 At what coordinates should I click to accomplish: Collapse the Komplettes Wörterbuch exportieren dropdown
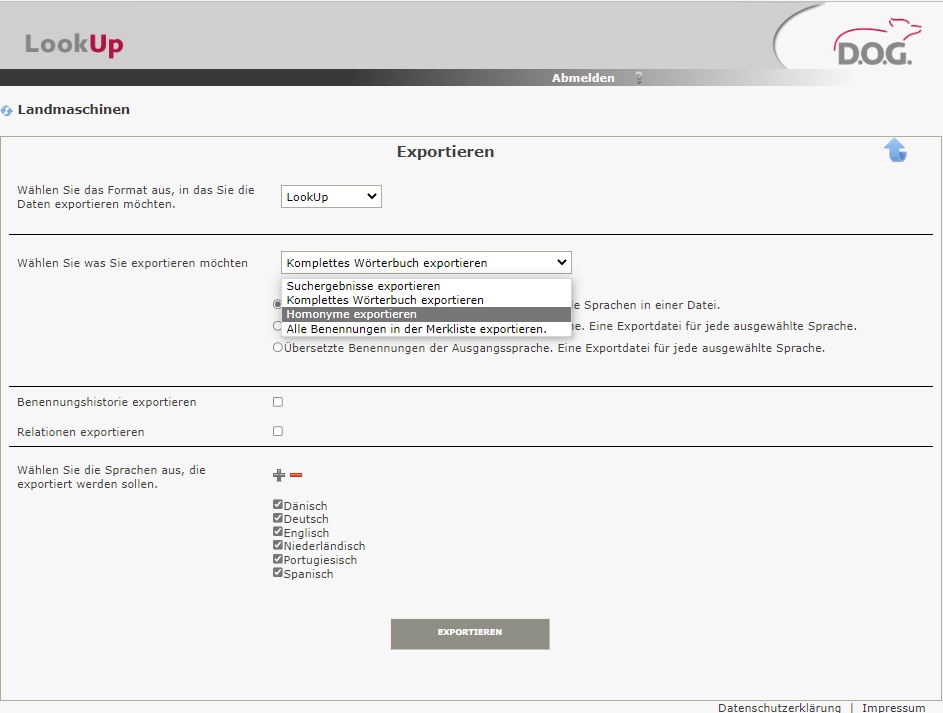coord(426,263)
